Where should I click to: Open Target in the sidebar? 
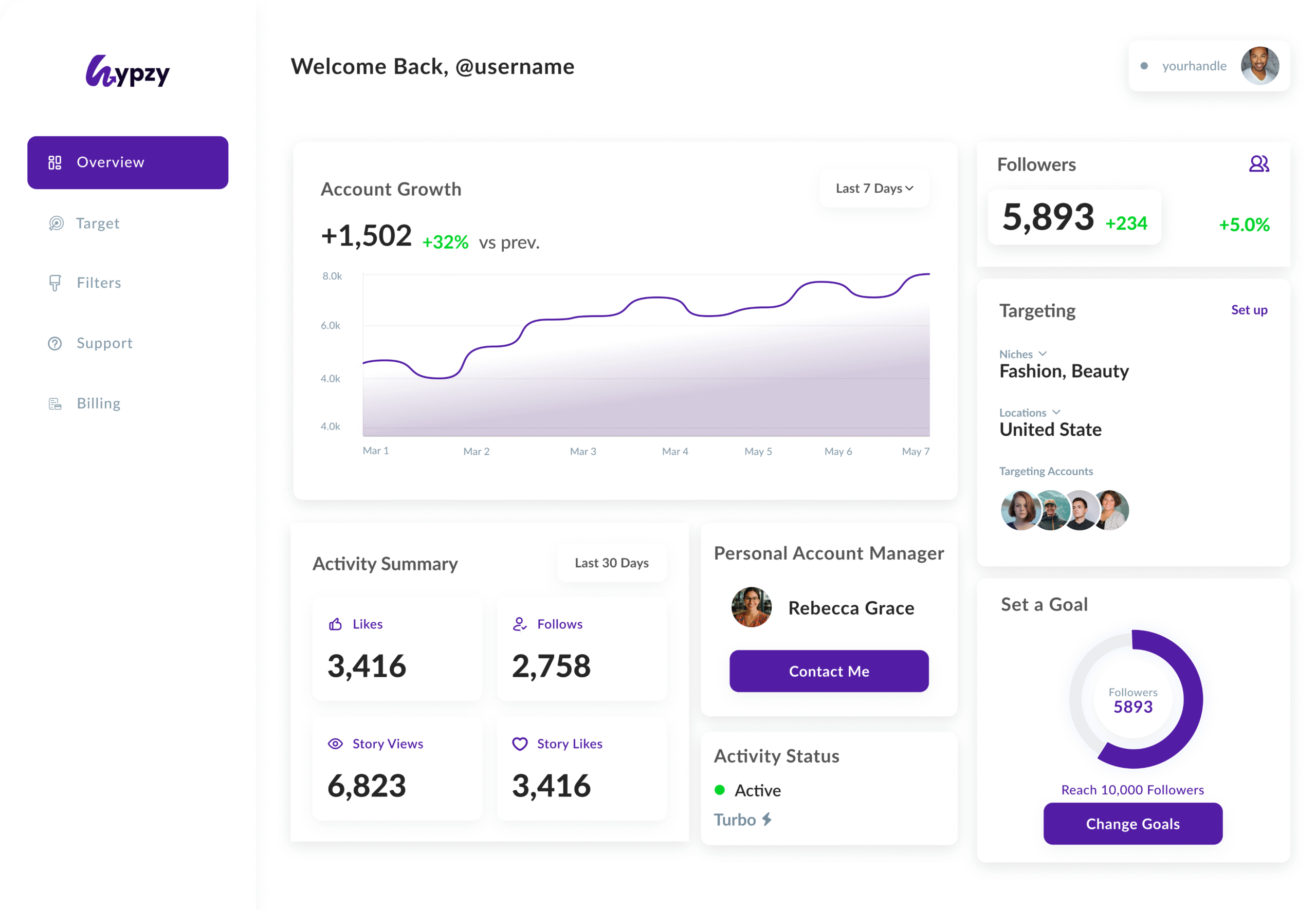coord(97,224)
